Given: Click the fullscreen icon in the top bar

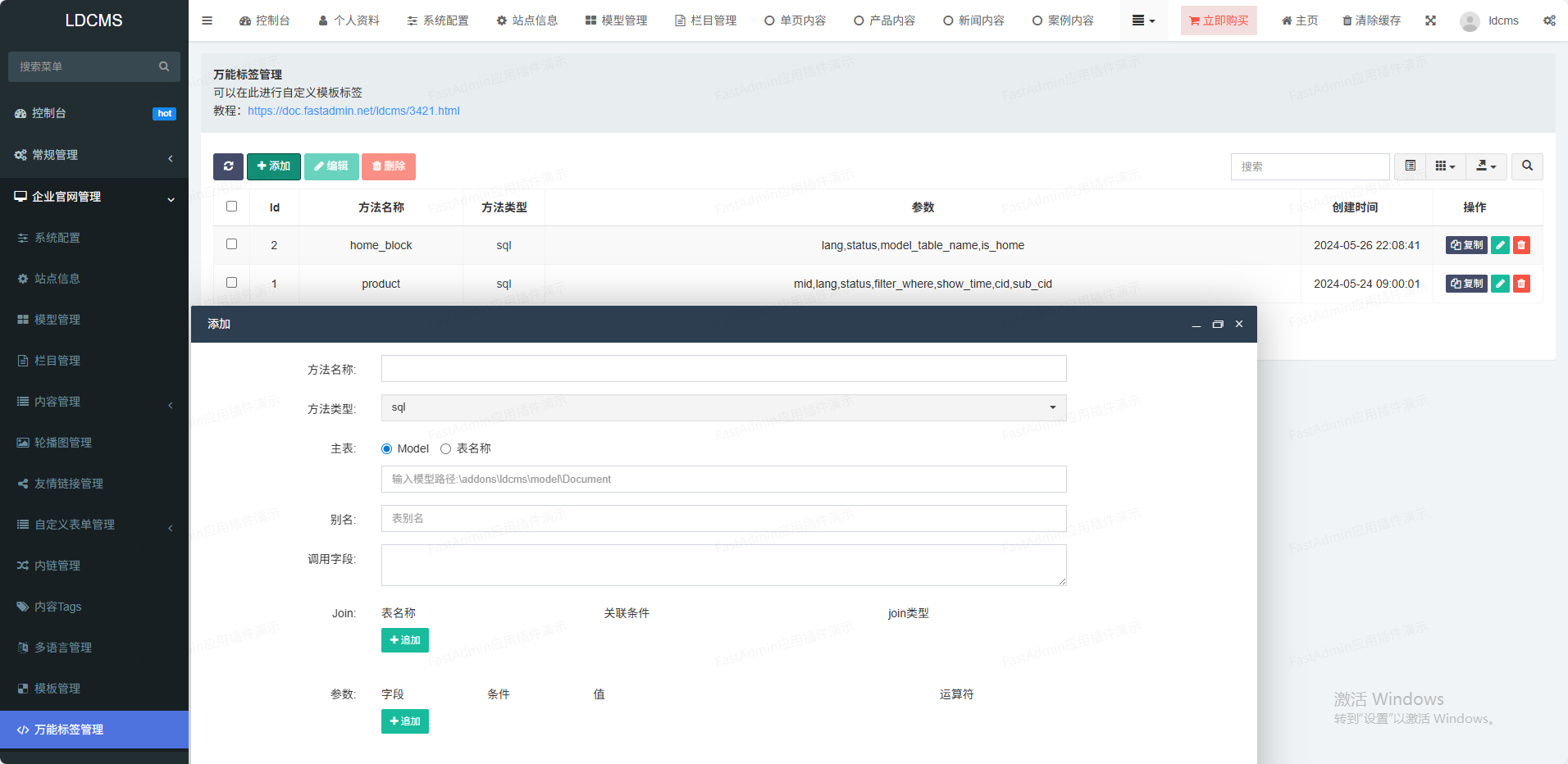Looking at the screenshot, I should (x=1430, y=20).
